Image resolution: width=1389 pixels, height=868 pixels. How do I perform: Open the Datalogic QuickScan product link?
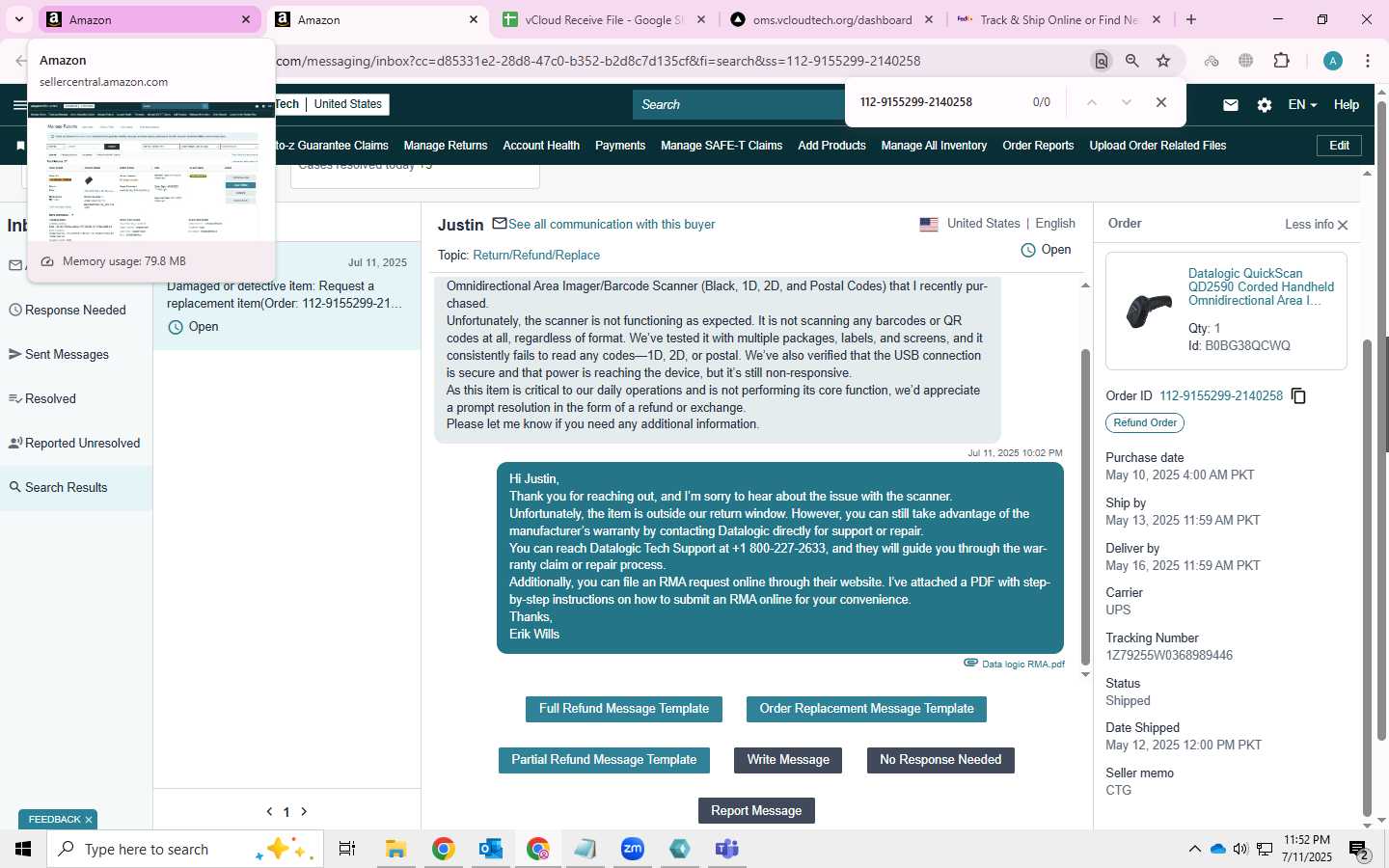(x=1261, y=287)
